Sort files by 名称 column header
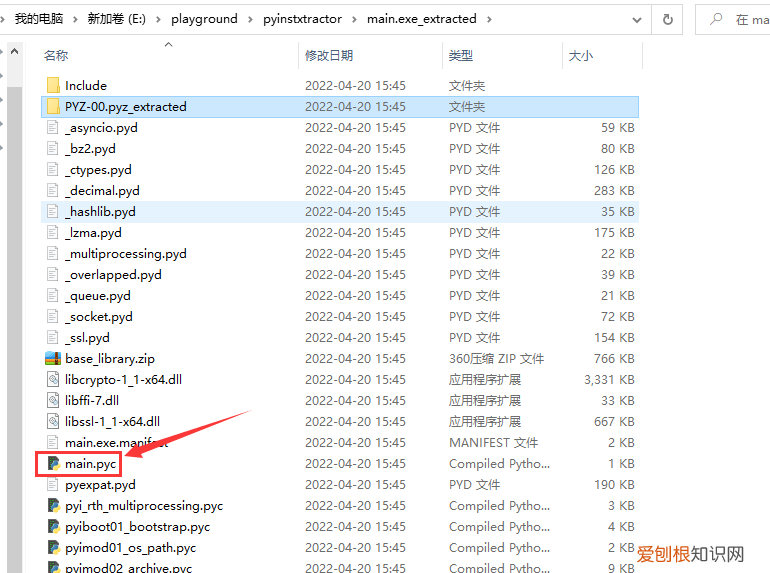Viewport: 770px width, 573px height. click(x=56, y=56)
